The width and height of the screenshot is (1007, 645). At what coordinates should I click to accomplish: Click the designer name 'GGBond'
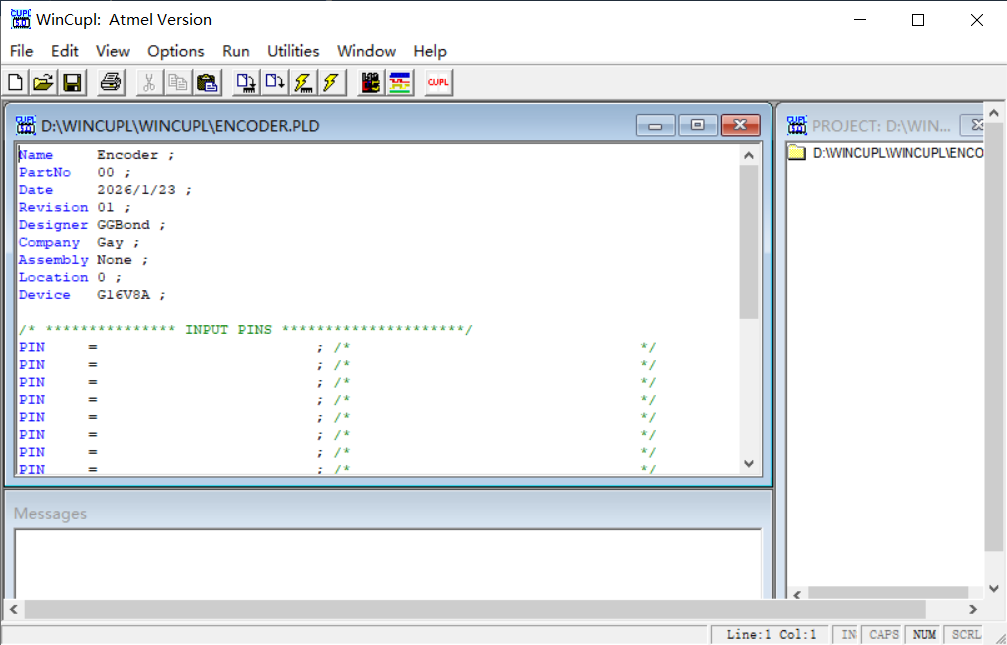[x=123, y=225]
